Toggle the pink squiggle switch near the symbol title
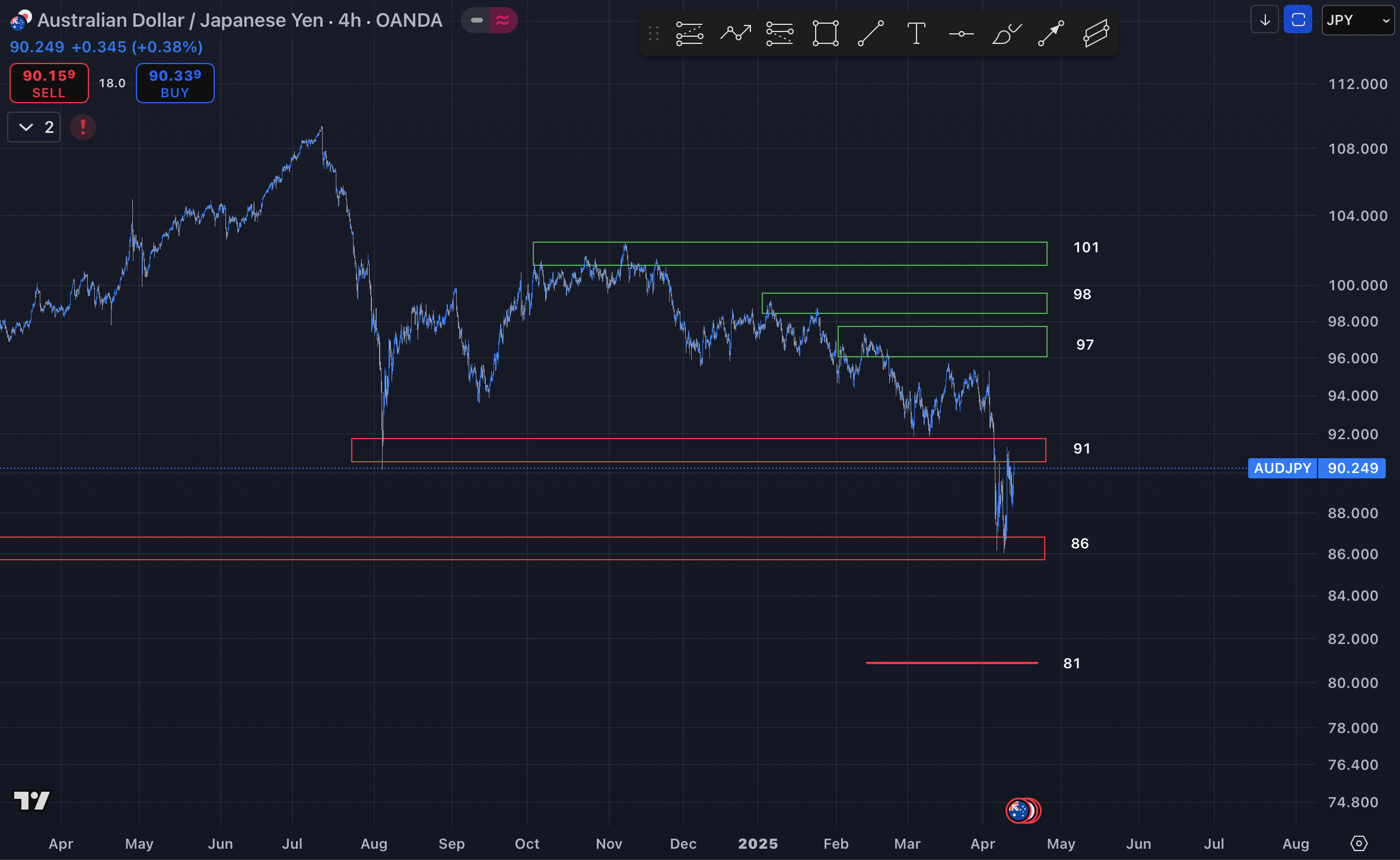The image size is (1400, 860). tap(502, 20)
